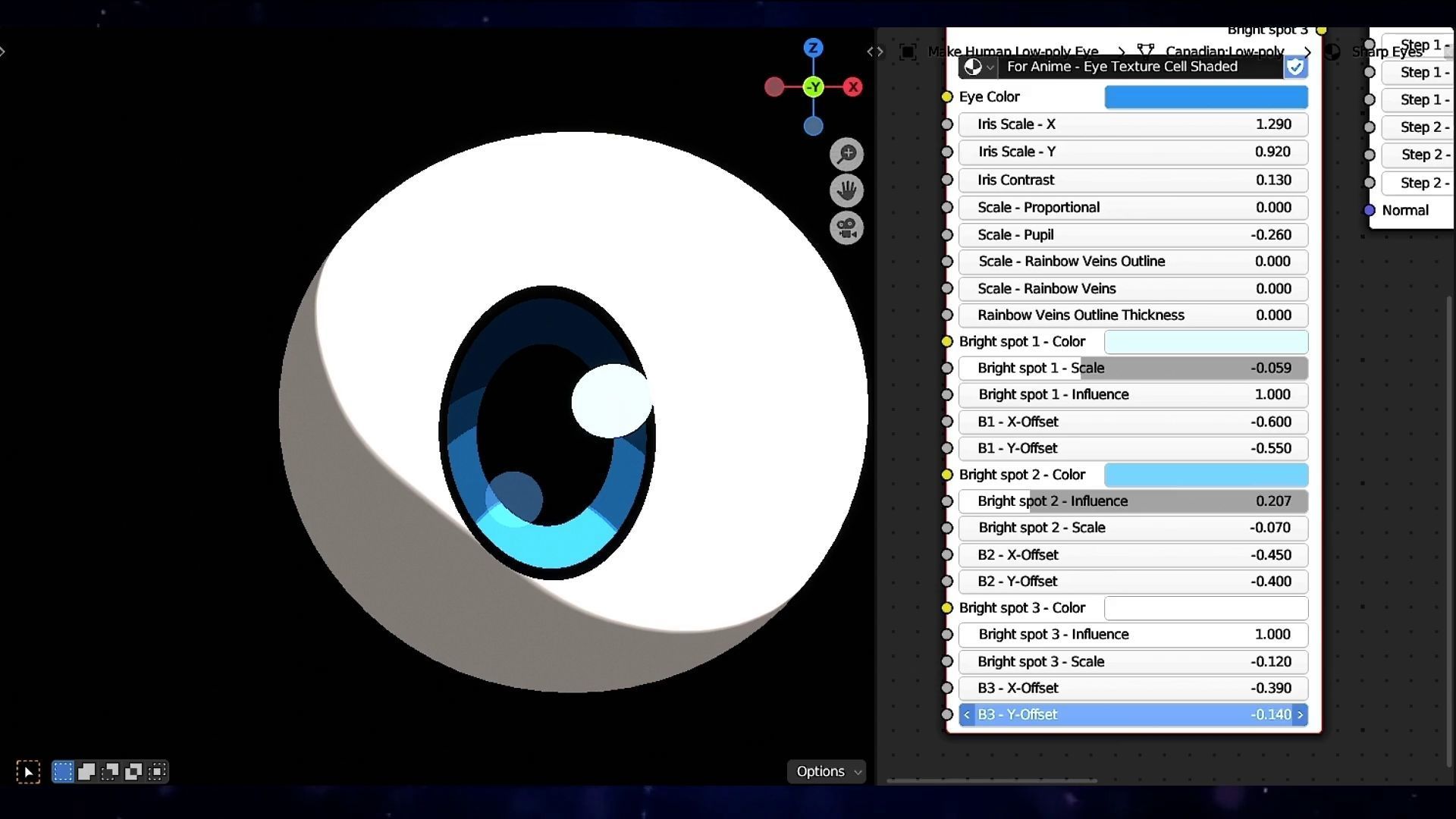Select the Select Box tool icon
This screenshot has width=1456, height=819.
[x=28, y=772]
